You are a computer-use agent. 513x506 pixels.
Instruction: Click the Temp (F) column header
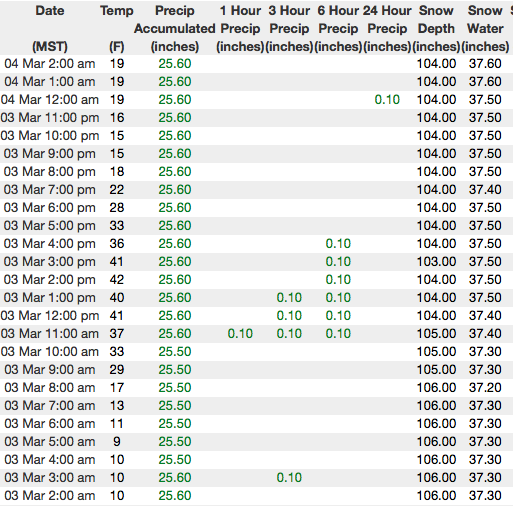coord(117,29)
